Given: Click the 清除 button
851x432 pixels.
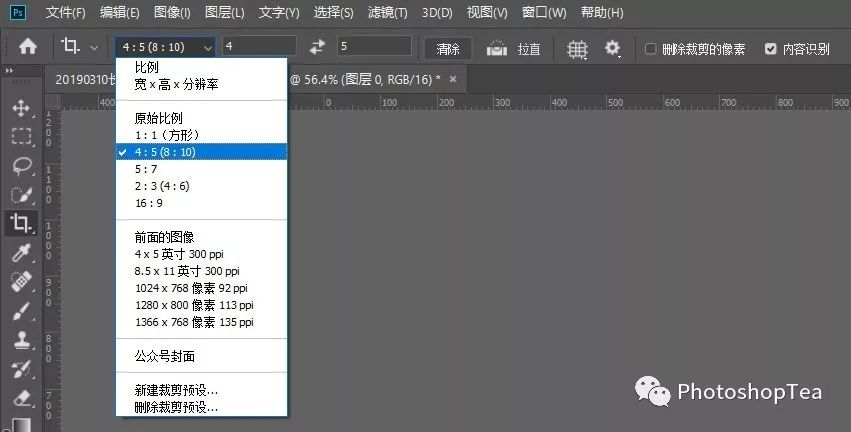Looking at the screenshot, I should (448, 49).
